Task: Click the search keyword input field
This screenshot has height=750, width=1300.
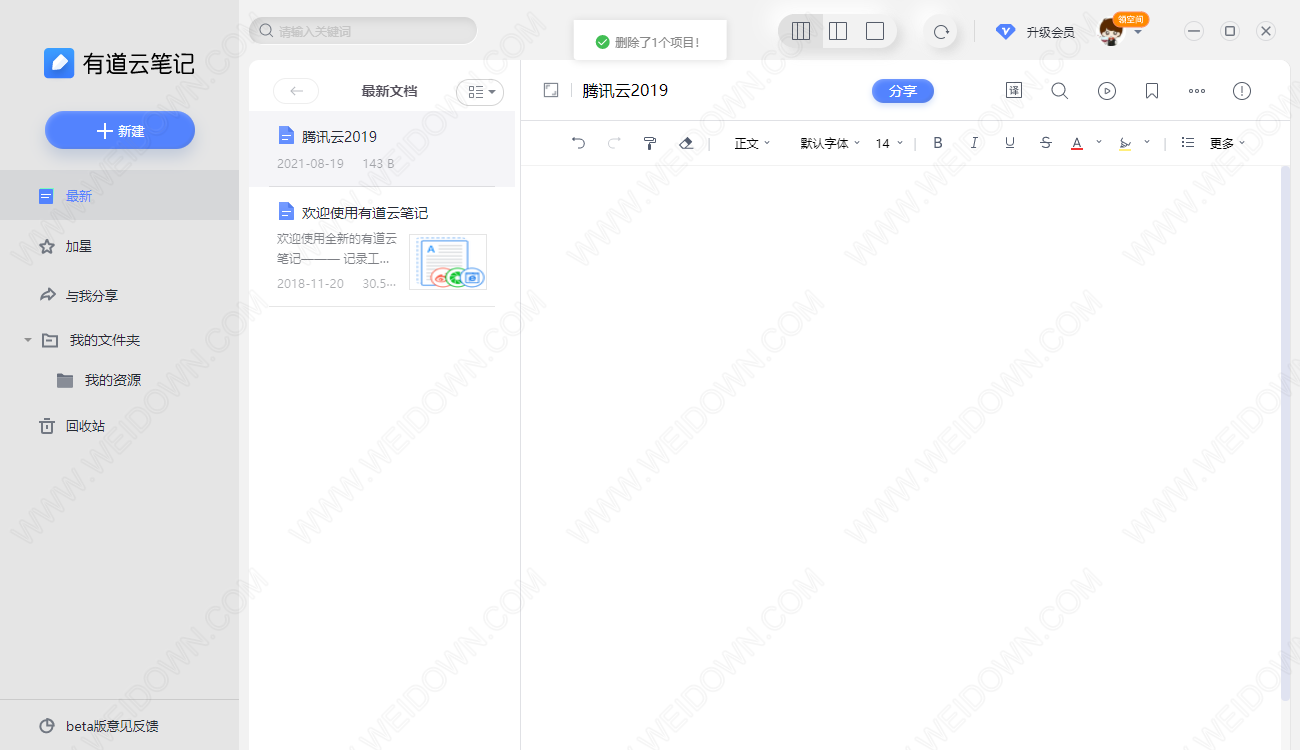Action: pyautogui.click(x=363, y=31)
